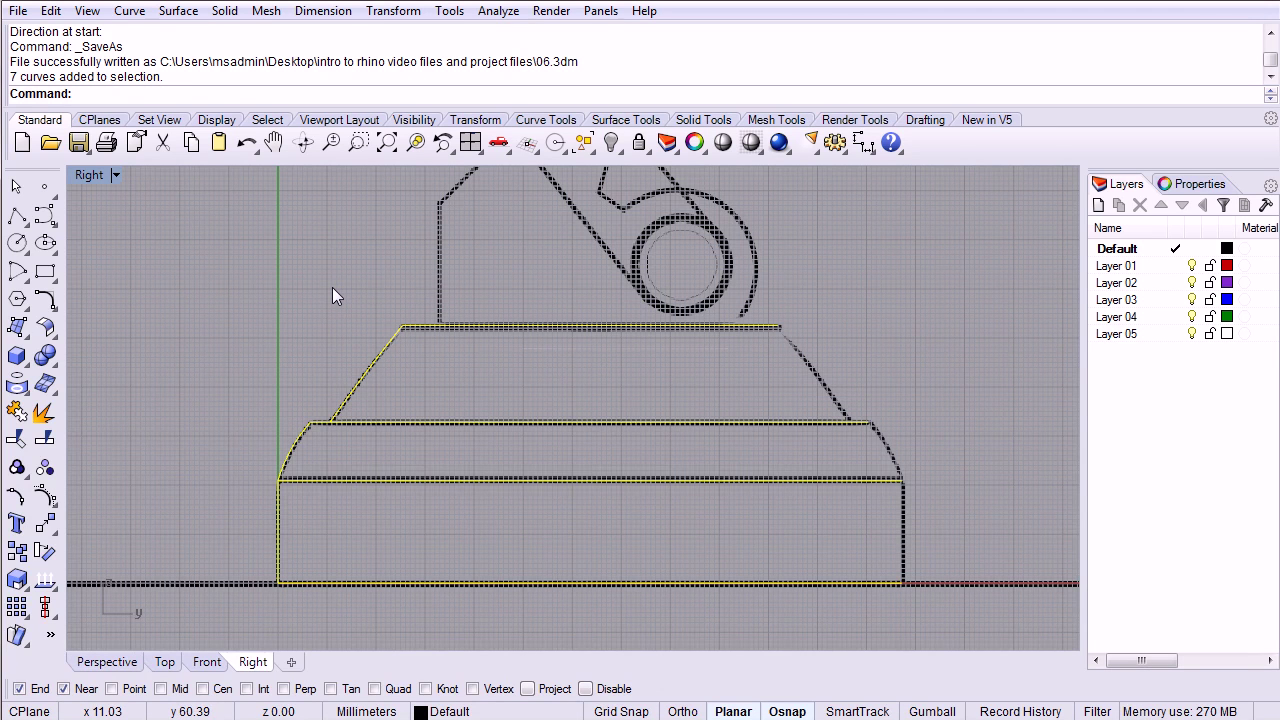Toggle SmartTrack in status bar
Image resolution: width=1280 pixels, height=720 pixels.
coord(857,712)
